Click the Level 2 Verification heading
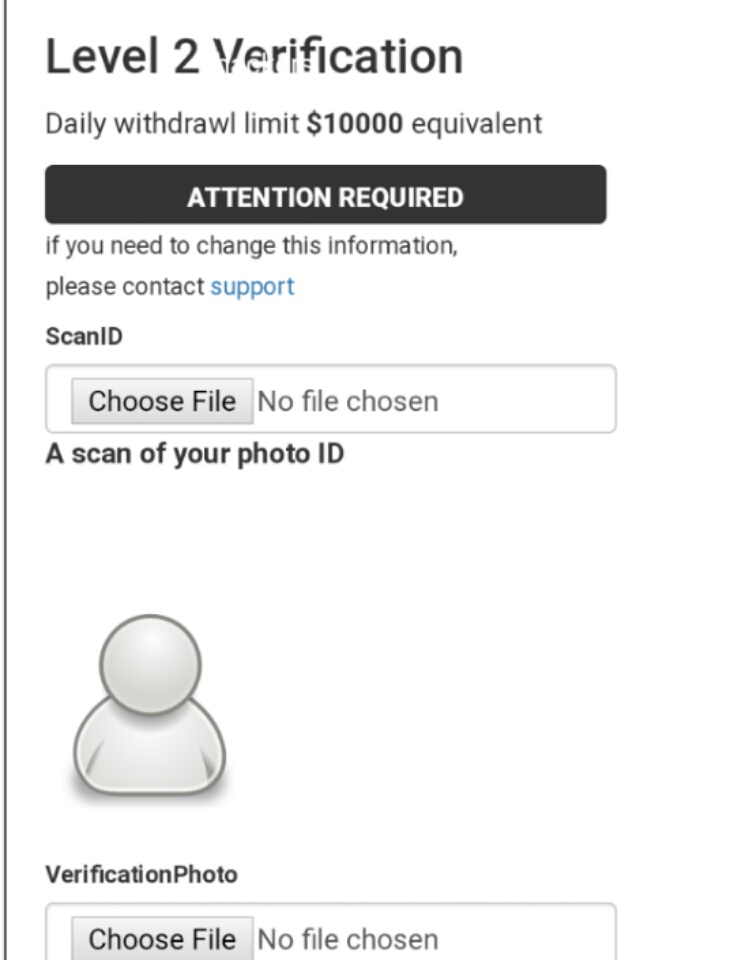Image resolution: width=729 pixels, height=960 pixels. coord(254,58)
